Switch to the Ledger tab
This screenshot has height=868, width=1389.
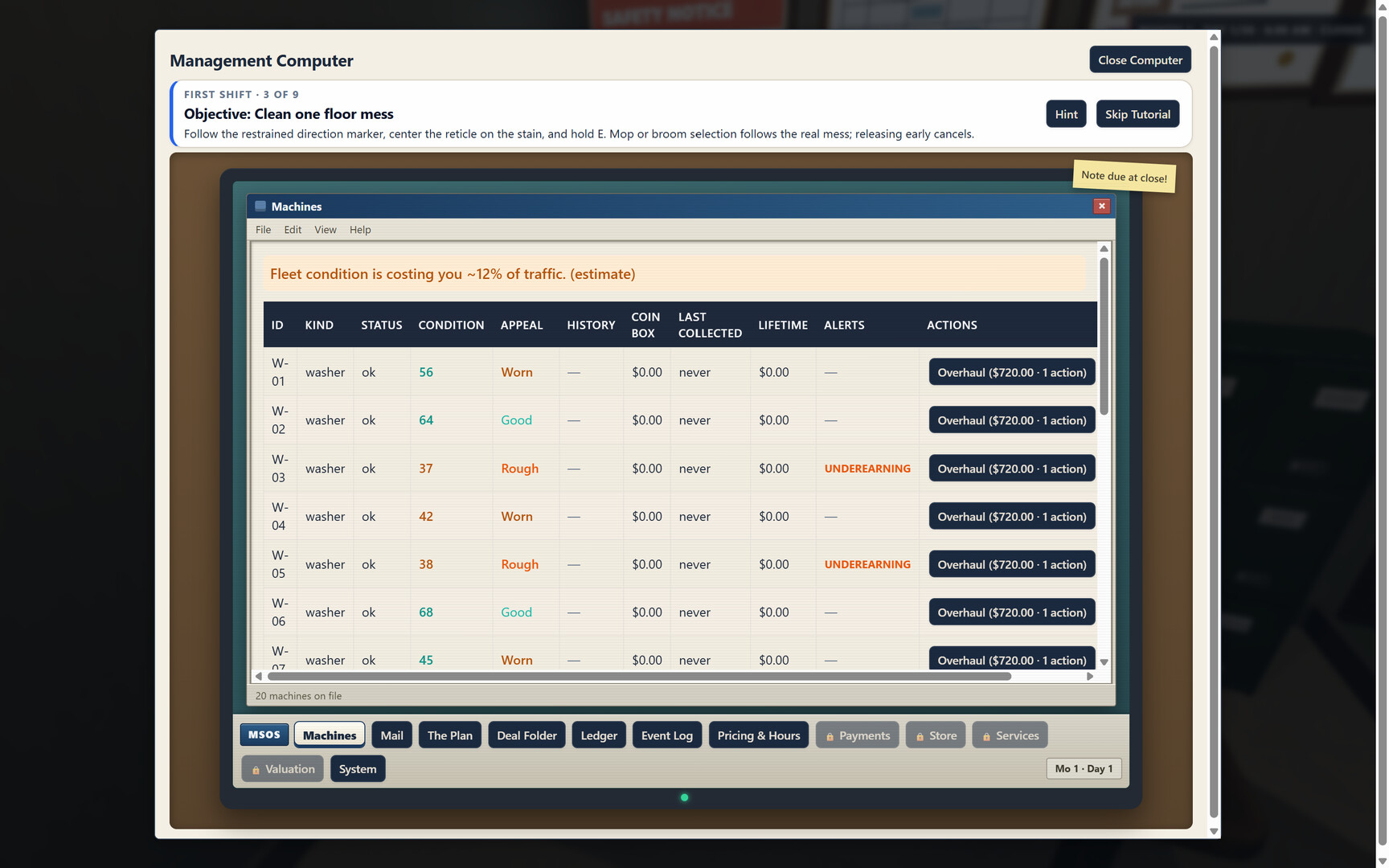point(599,735)
